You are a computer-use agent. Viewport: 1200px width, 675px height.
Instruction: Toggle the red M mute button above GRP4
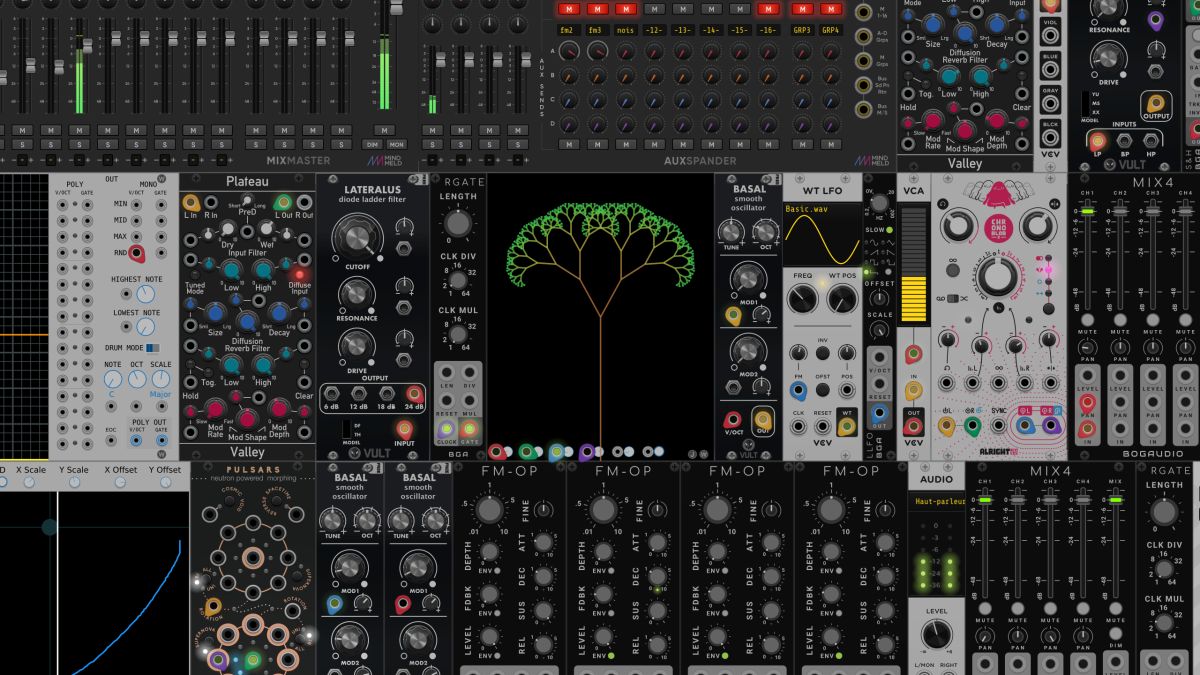[831, 10]
